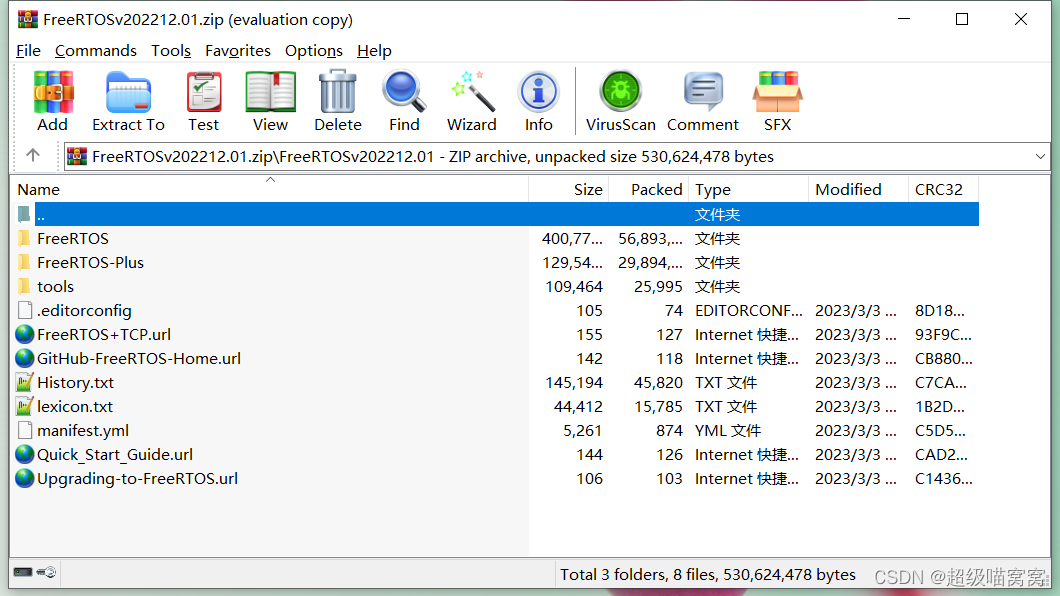Select the .editorconfig file name
Image resolution: width=1060 pixels, height=596 pixels.
[85, 310]
